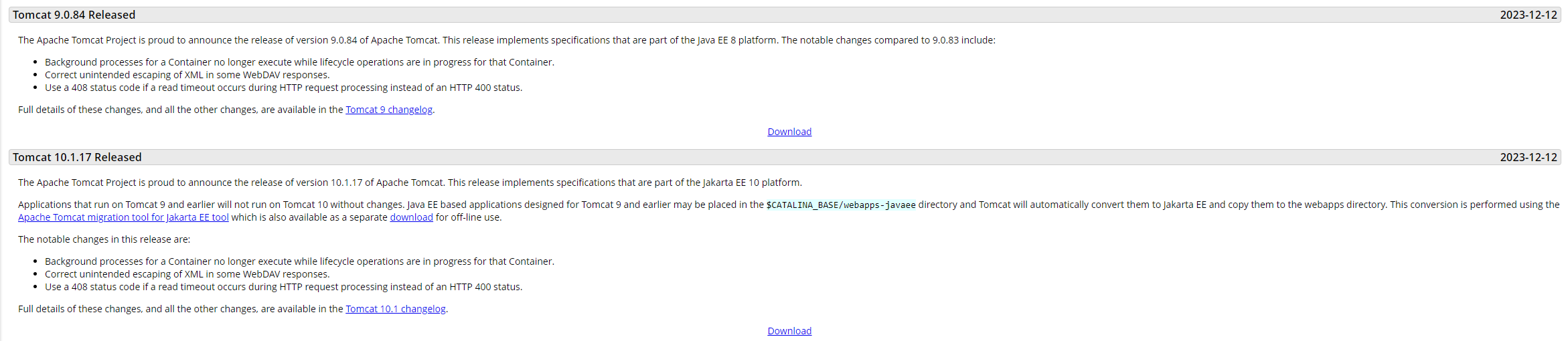Click the Tomcat 9.0.84 Released heading
1568x341 pixels.
[x=74, y=15]
